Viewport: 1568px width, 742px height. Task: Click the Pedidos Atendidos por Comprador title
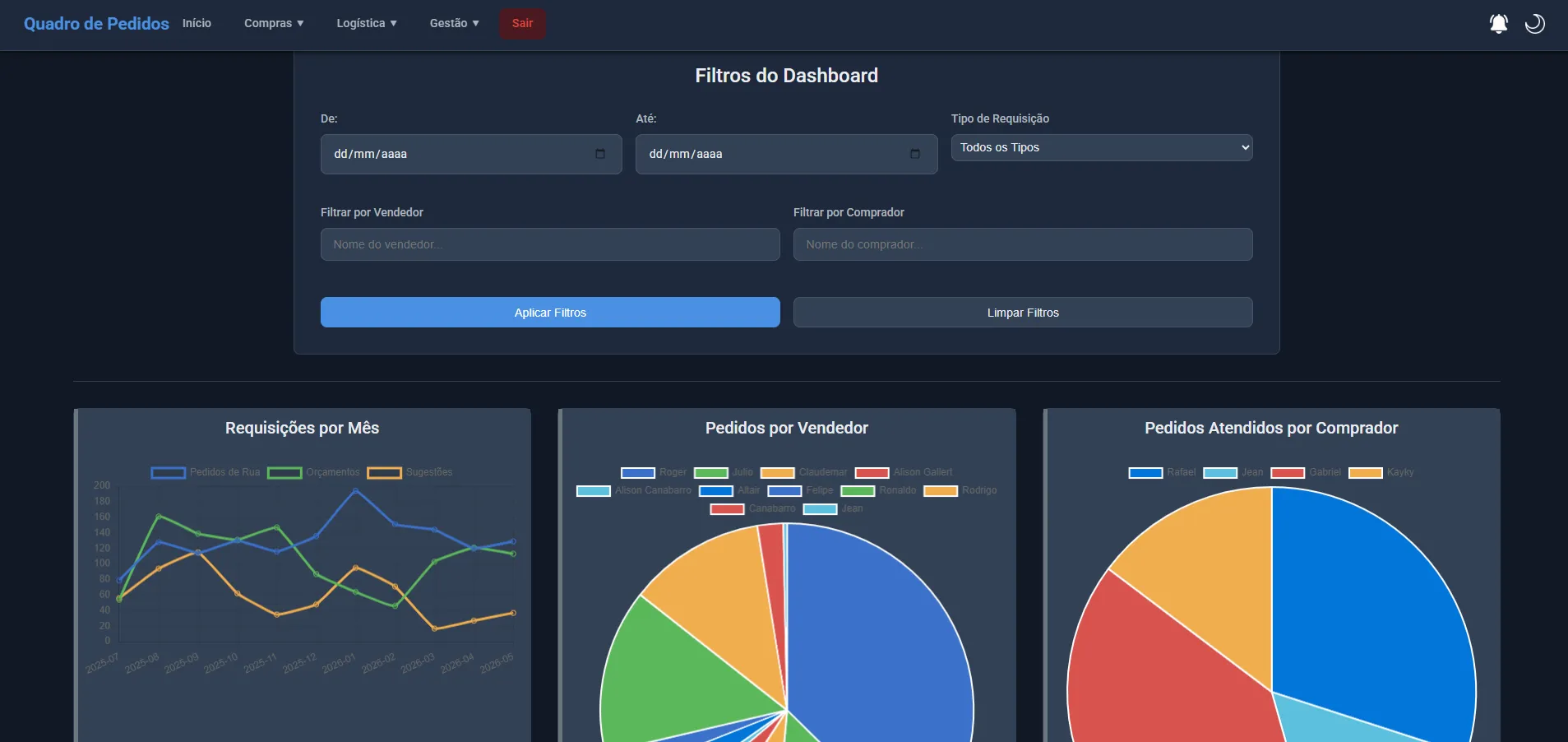tap(1271, 428)
